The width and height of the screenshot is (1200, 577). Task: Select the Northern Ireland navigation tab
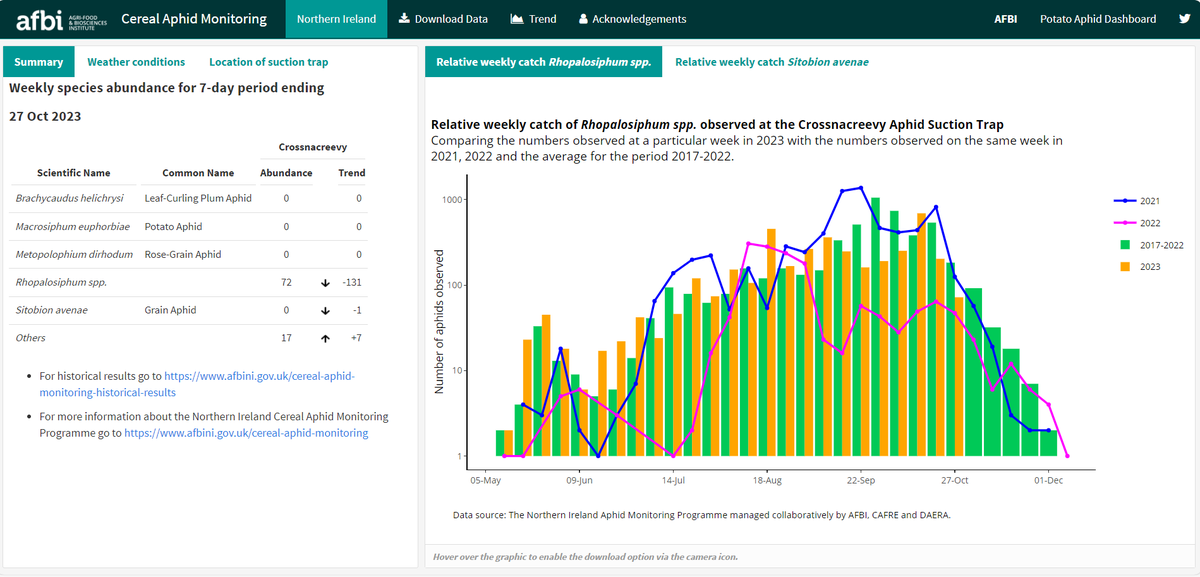coord(336,18)
